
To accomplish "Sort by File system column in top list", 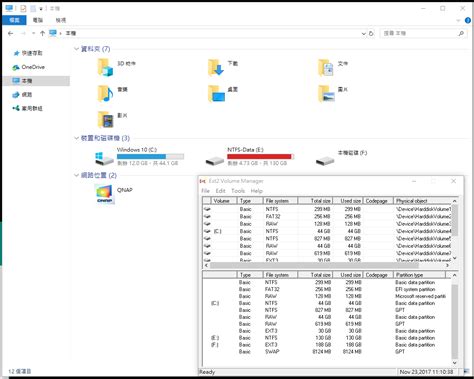I will pos(280,201).
